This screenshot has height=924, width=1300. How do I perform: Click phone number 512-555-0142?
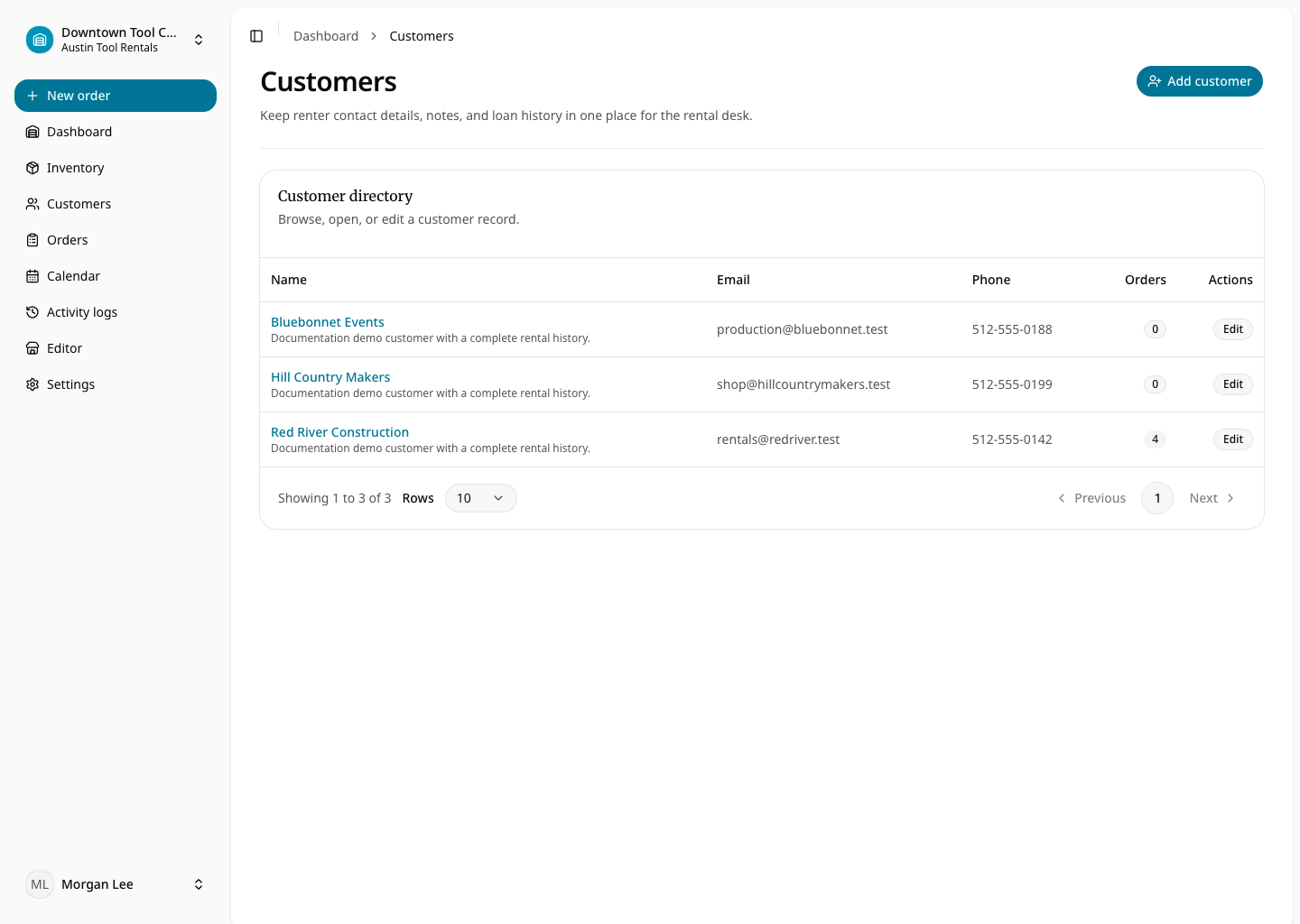pyautogui.click(x=1012, y=439)
